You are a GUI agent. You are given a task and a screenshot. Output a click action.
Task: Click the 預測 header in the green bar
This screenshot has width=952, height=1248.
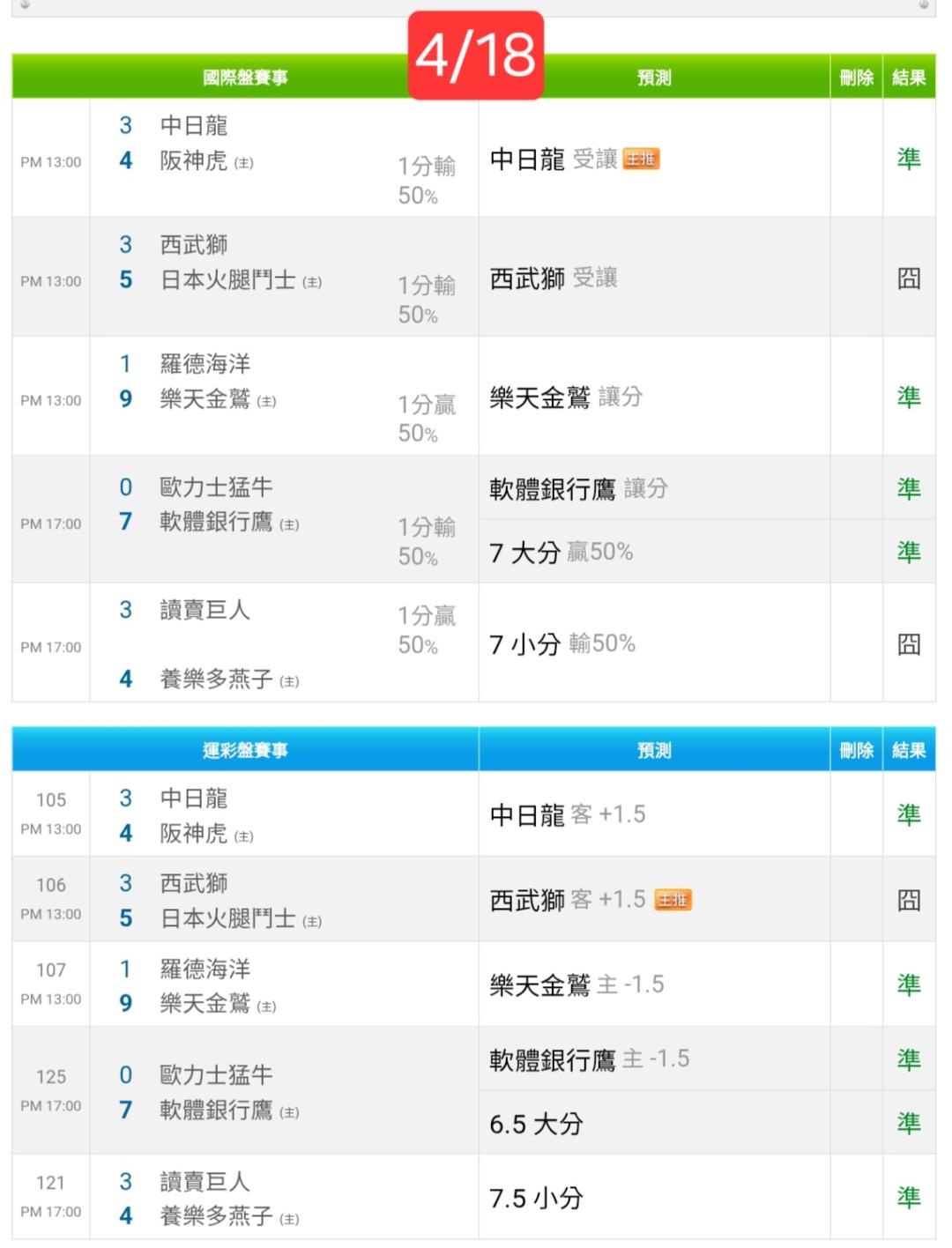tap(654, 78)
